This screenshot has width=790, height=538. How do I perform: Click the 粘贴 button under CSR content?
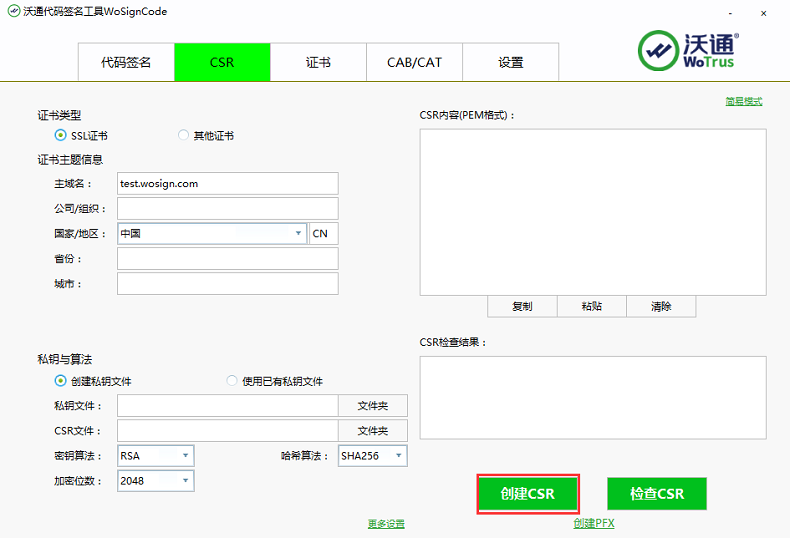click(x=591, y=307)
